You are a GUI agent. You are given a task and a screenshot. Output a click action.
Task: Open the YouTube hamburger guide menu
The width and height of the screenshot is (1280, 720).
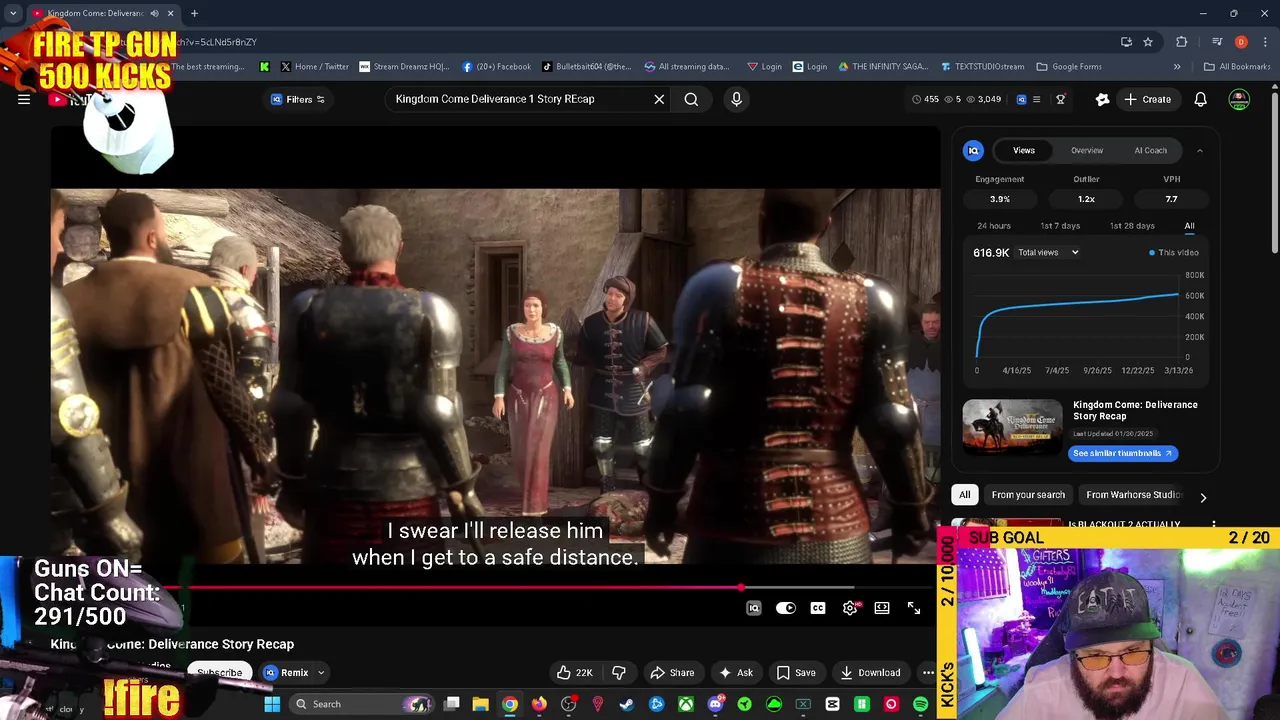24,99
